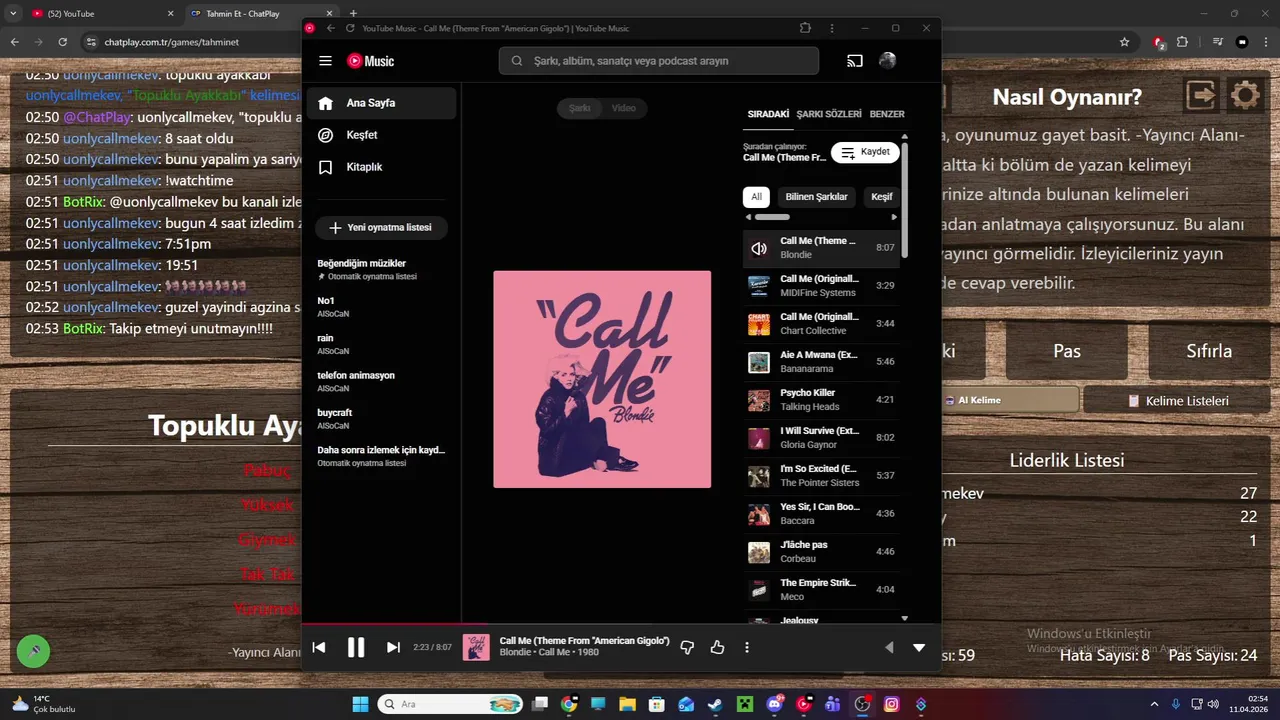Viewport: 1280px width, 720px height.
Task: Switch to ŞARKI SÖZLERİ tab
Action: coord(829,114)
